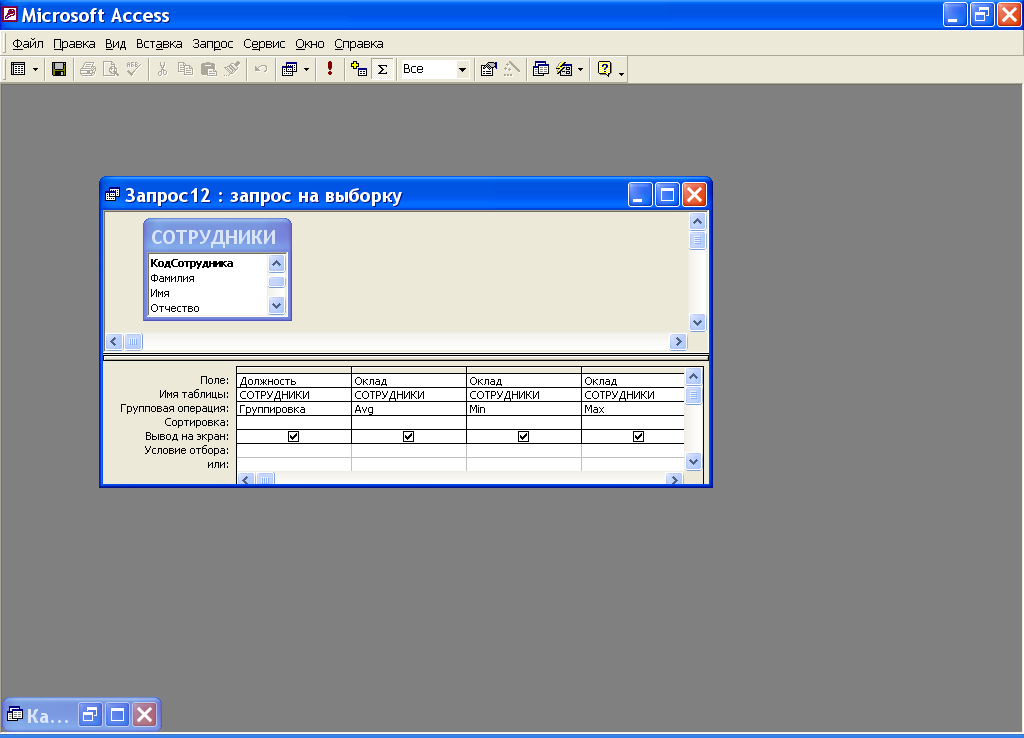Click the Print icon in toolbar

click(x=88, y=69)
